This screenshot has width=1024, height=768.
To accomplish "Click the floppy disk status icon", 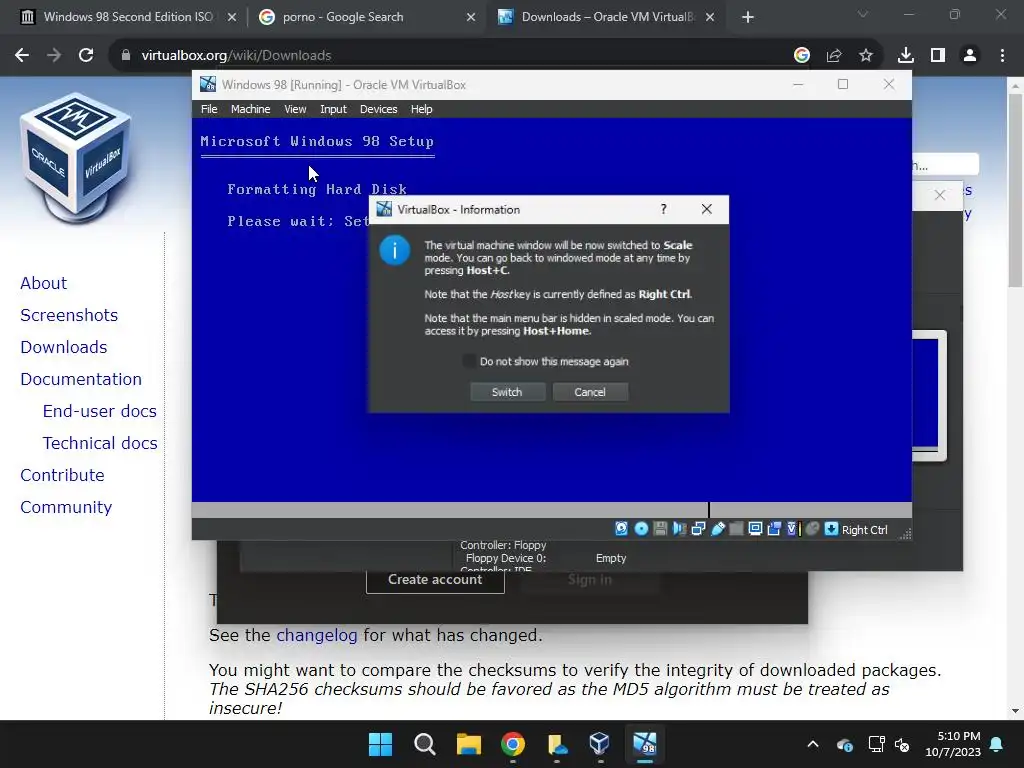I will [660, 529].
